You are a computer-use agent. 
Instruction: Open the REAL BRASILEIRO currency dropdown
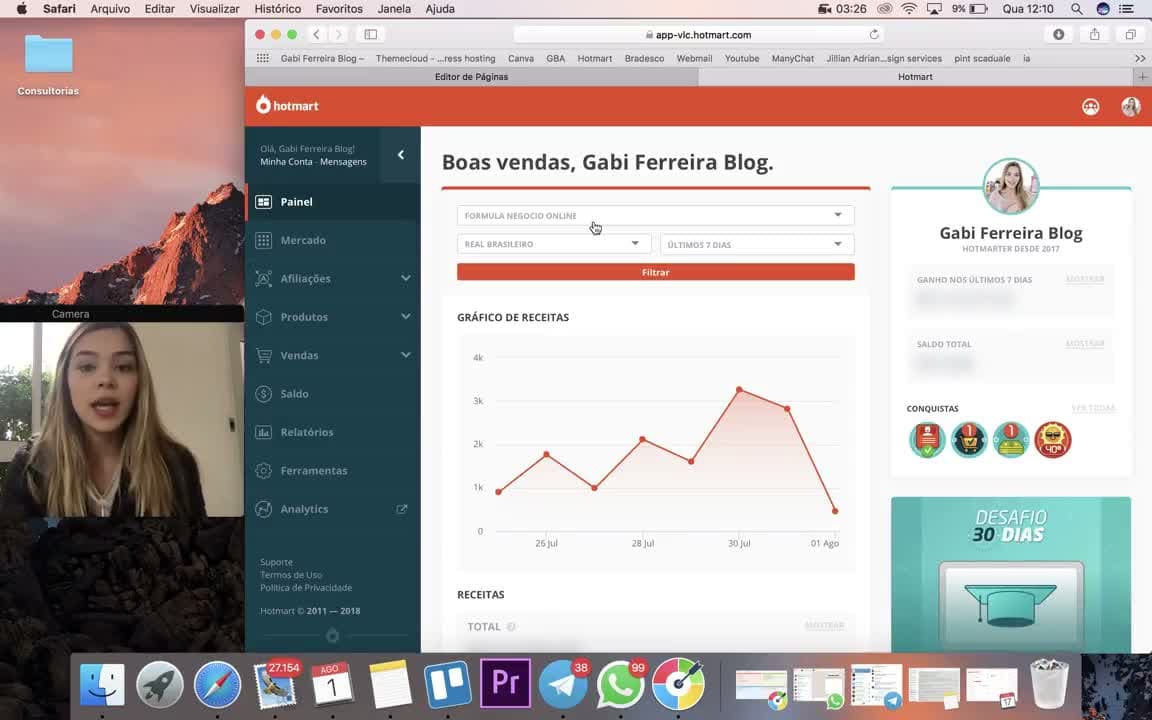pos(554,244)
